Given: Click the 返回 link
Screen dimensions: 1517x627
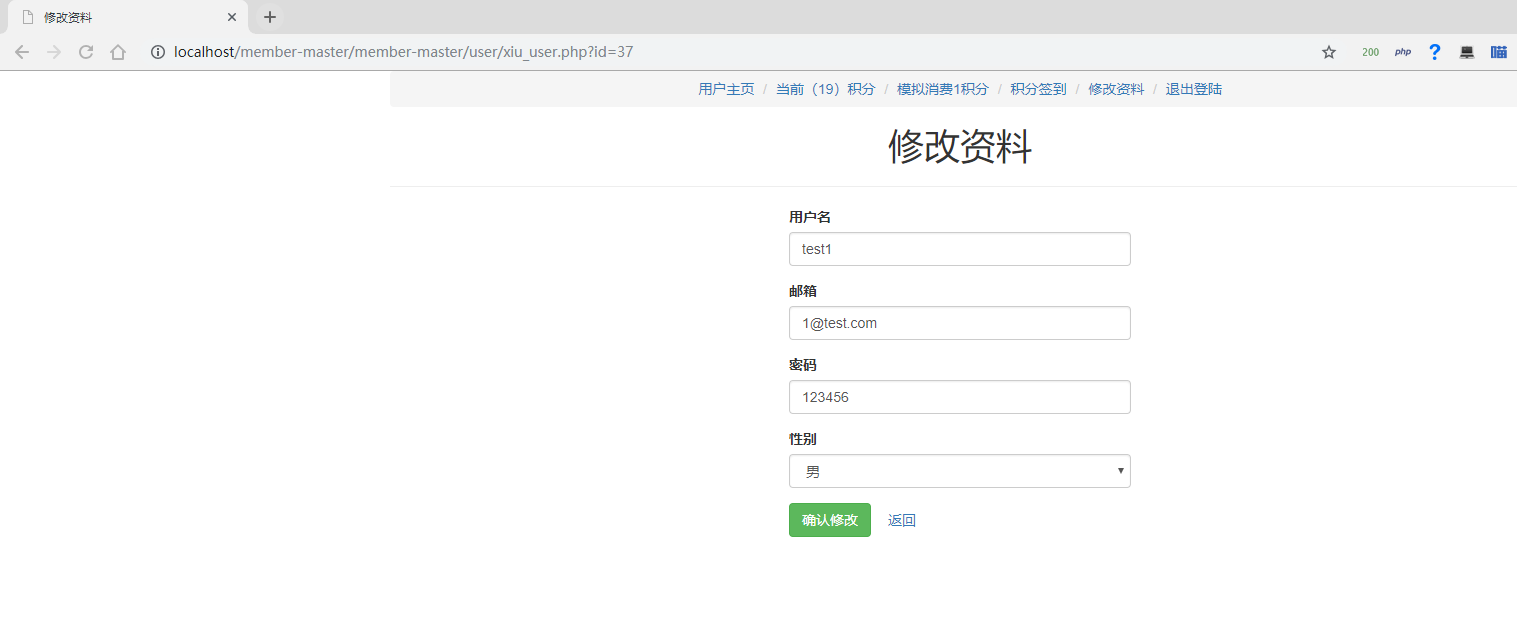Looking at the screenshot, I should (x=902, y=520).
